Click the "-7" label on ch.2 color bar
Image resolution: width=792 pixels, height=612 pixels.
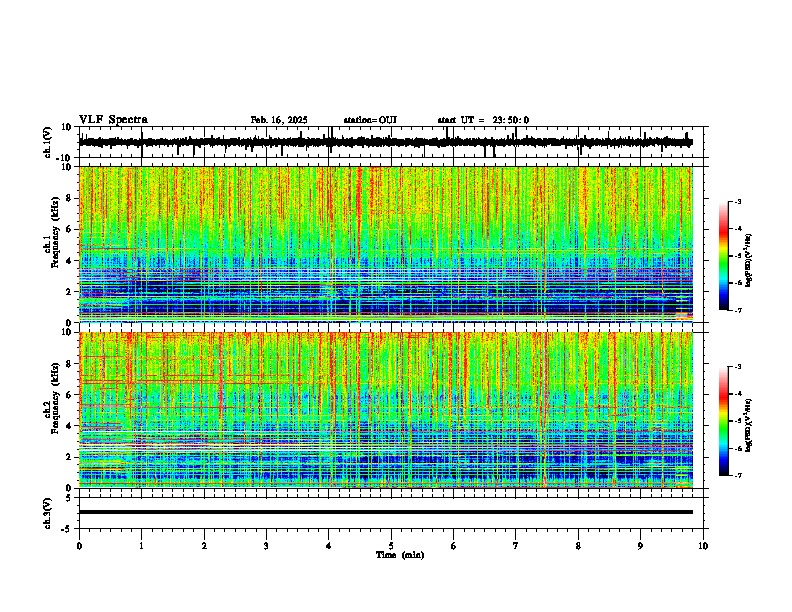[x=738, y=476]
